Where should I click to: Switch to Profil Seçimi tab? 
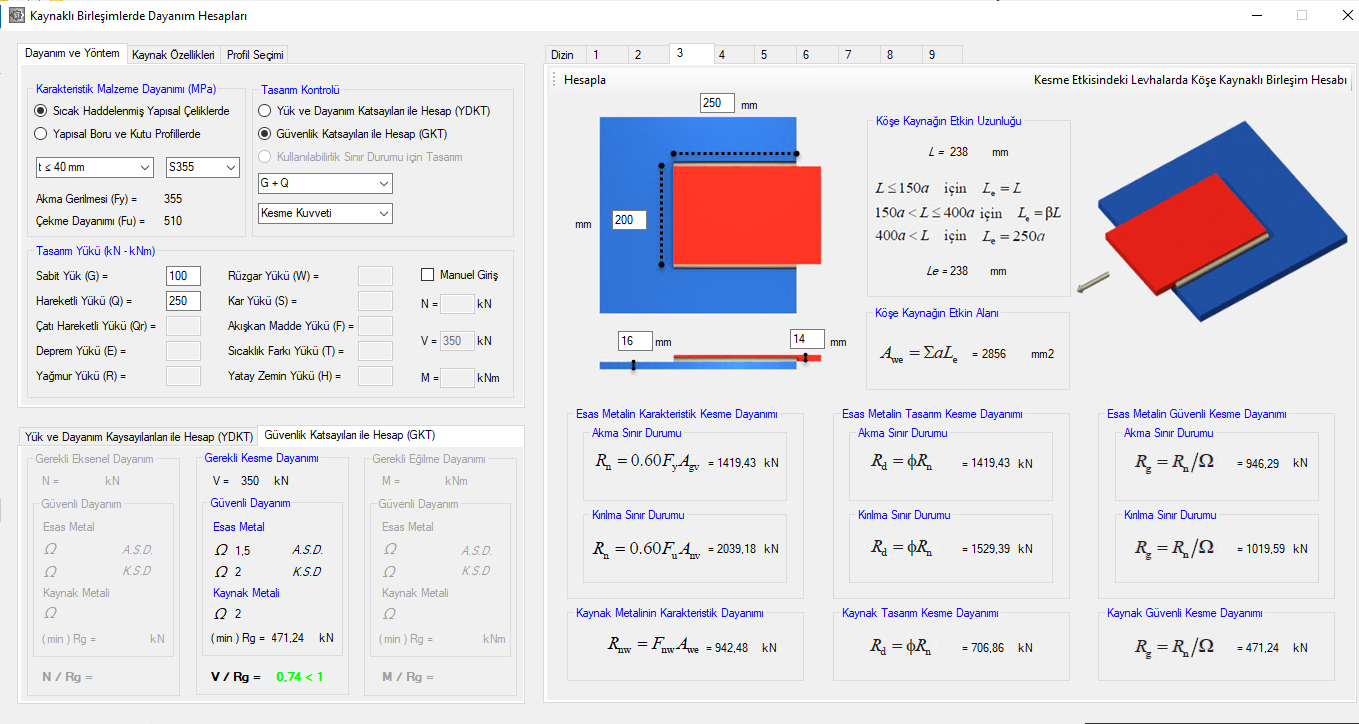coord(255,55)
